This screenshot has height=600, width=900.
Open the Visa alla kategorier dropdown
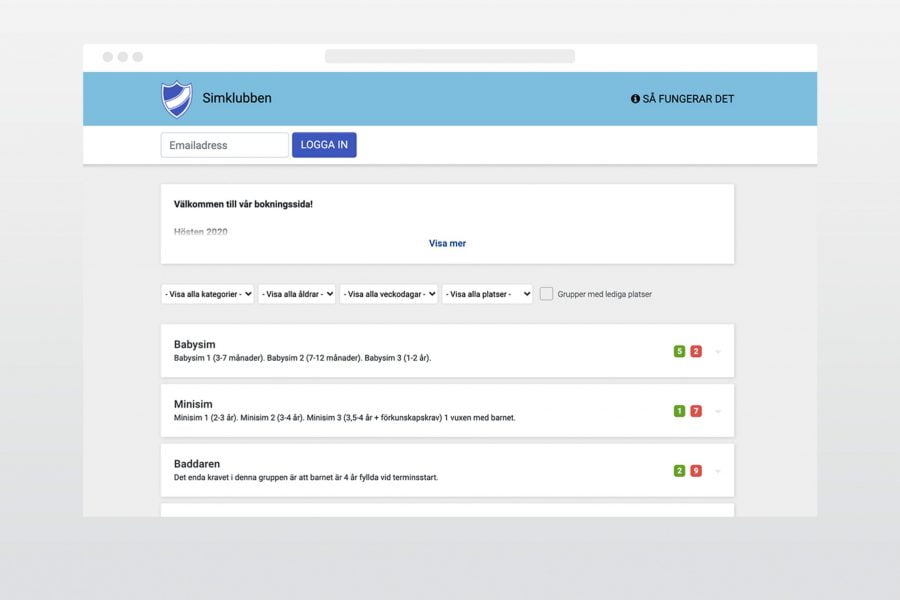tap(207, 294)
